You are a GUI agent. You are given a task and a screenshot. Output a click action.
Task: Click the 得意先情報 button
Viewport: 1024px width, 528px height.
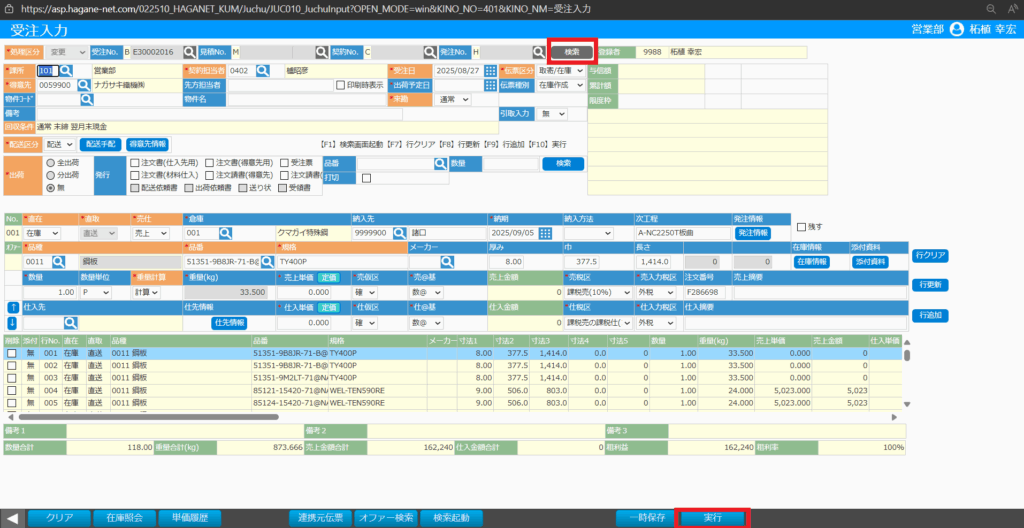148,144
